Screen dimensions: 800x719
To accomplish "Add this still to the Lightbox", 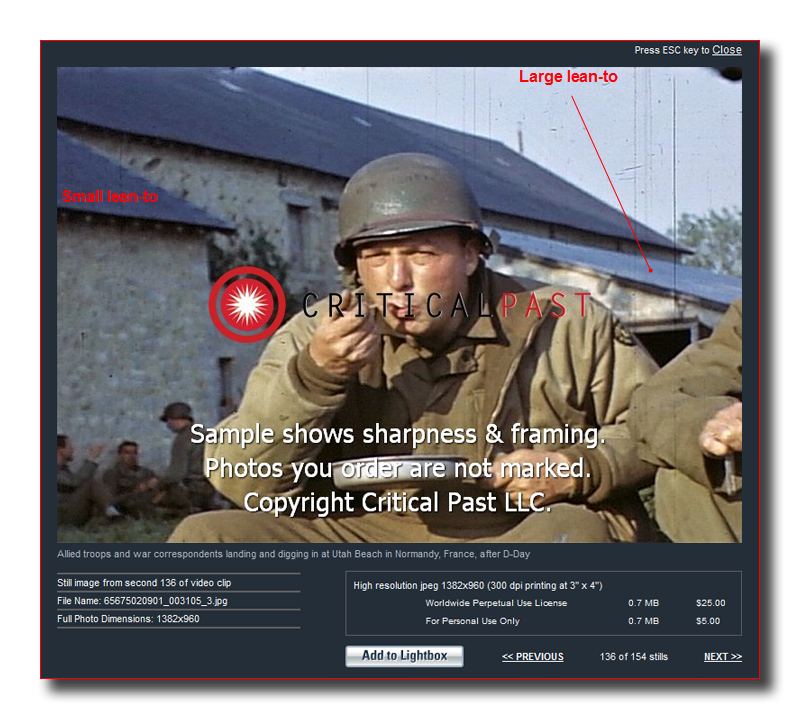I will pyautogui.click(x=404, y=656).
